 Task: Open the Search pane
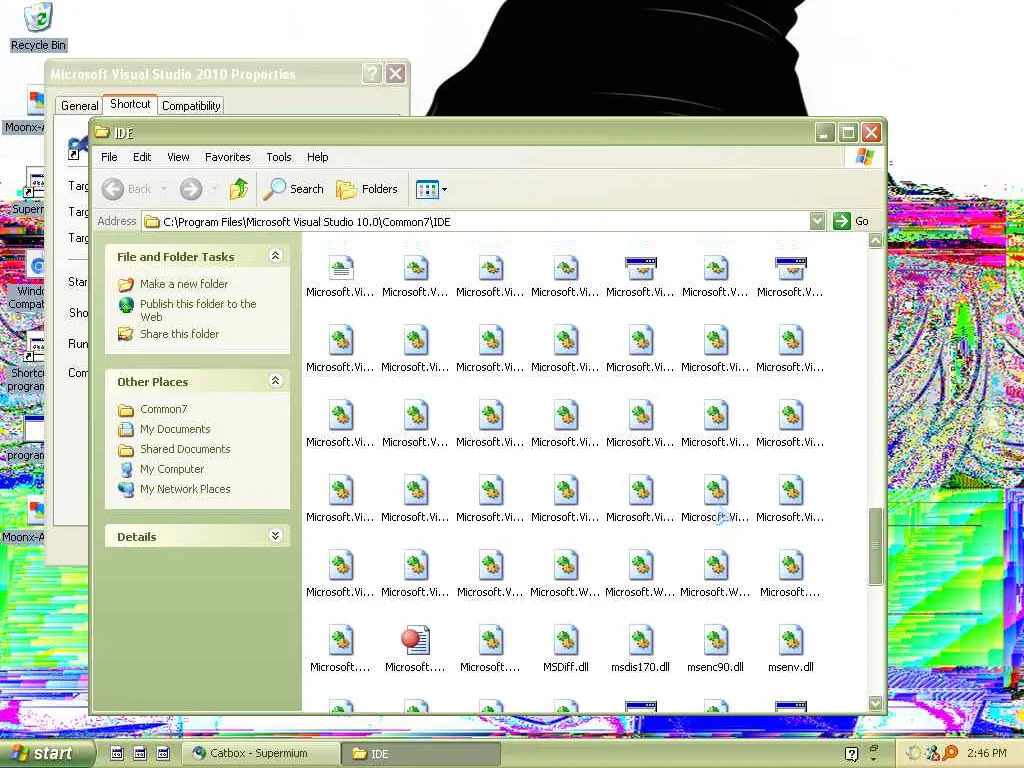click(294, 189)
